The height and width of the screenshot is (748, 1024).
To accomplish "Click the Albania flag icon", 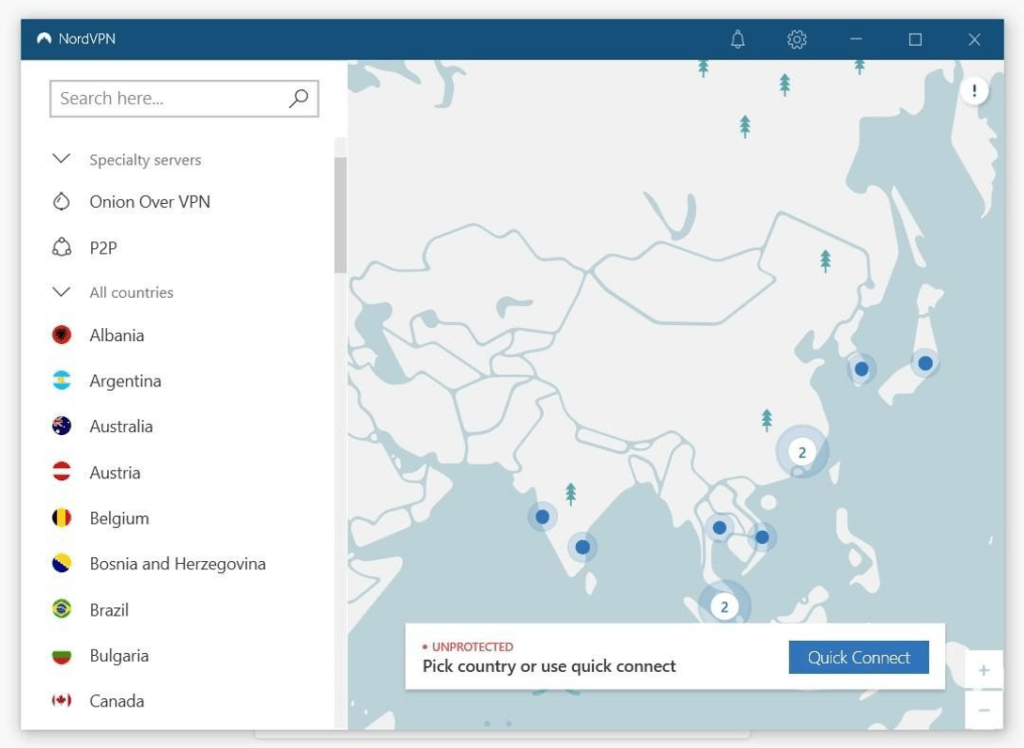I will click(x=61, y=334).
